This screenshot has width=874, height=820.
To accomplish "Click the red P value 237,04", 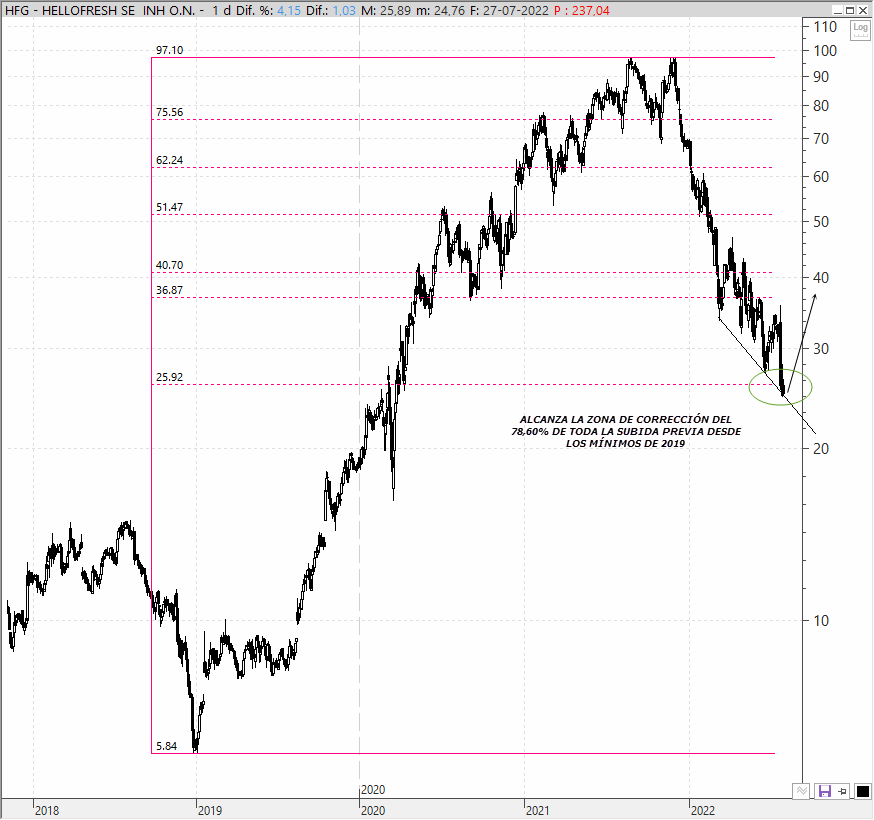I will click(x=590, y=11).
